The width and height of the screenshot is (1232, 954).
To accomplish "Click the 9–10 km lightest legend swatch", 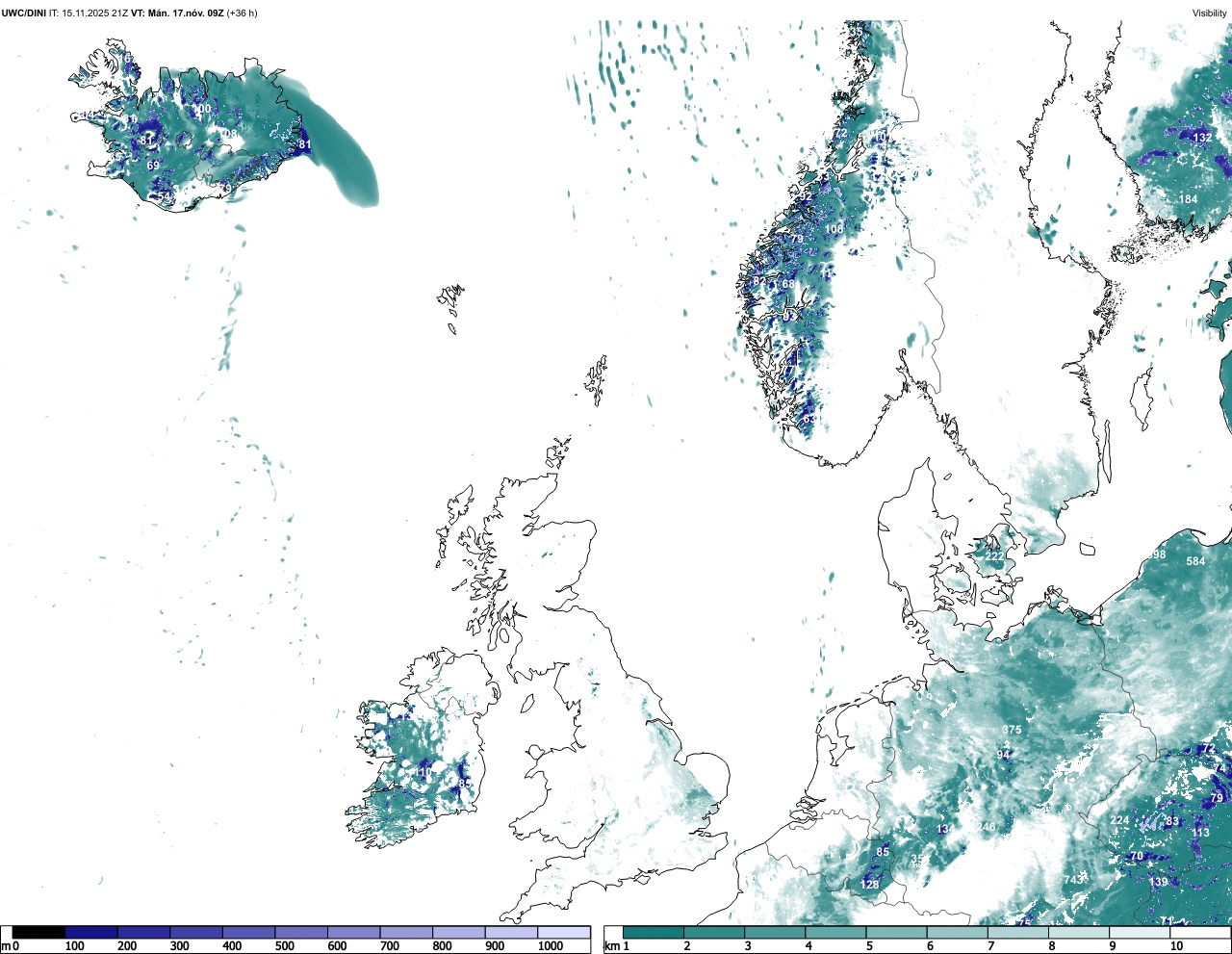I will pos(1141,932).
